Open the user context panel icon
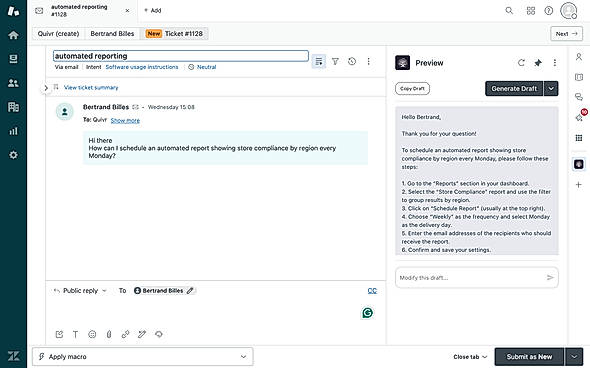This screenshot has height=368, width=590. point(579,57)
